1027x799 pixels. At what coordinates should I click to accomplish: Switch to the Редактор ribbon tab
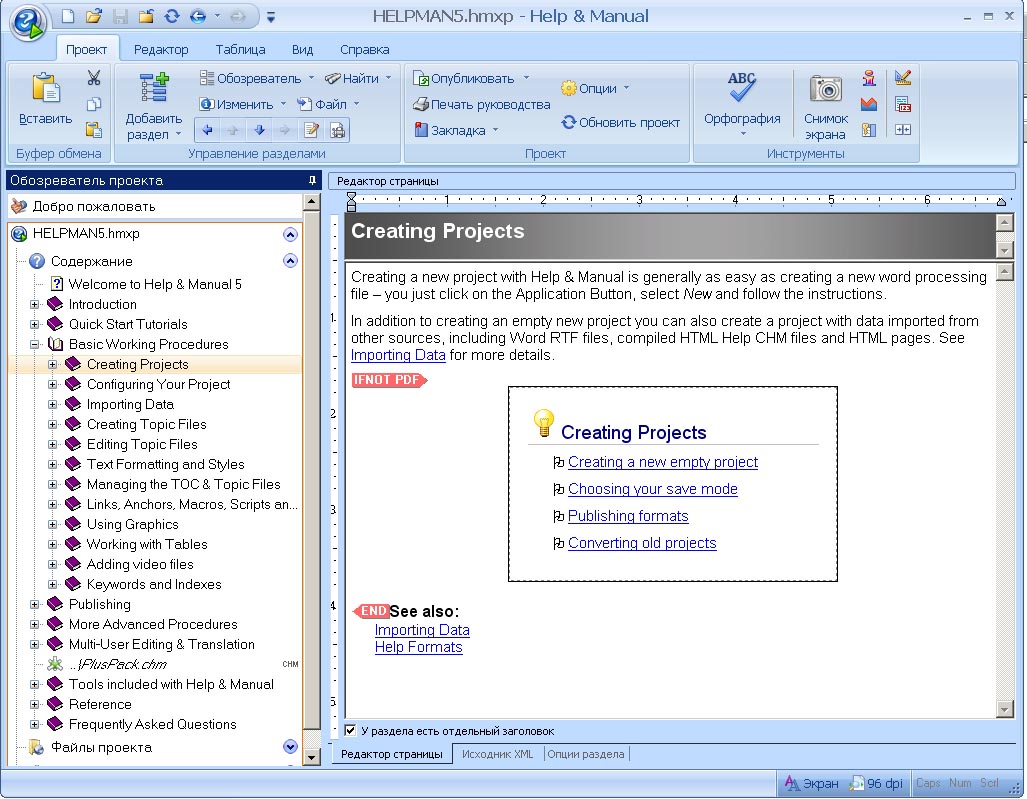[x=160, y=49]
